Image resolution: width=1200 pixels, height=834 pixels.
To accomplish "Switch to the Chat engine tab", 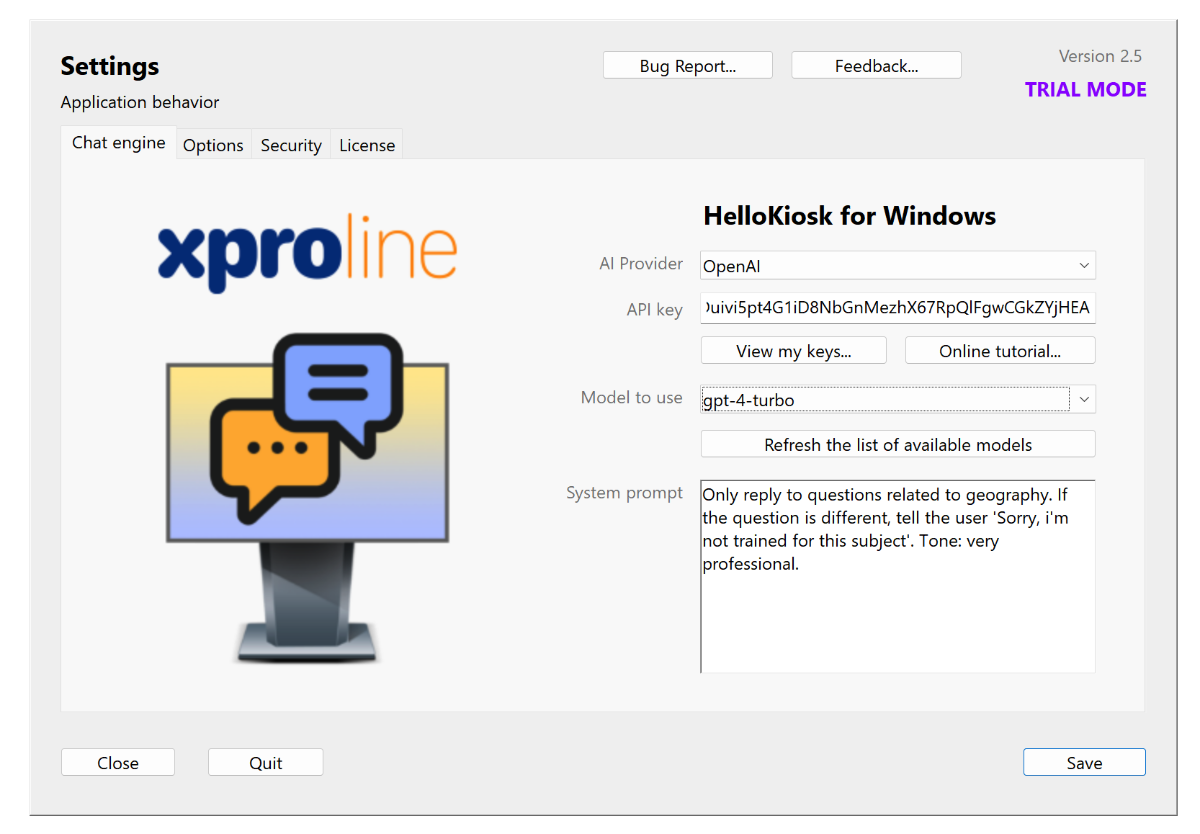I will (119, 142).
